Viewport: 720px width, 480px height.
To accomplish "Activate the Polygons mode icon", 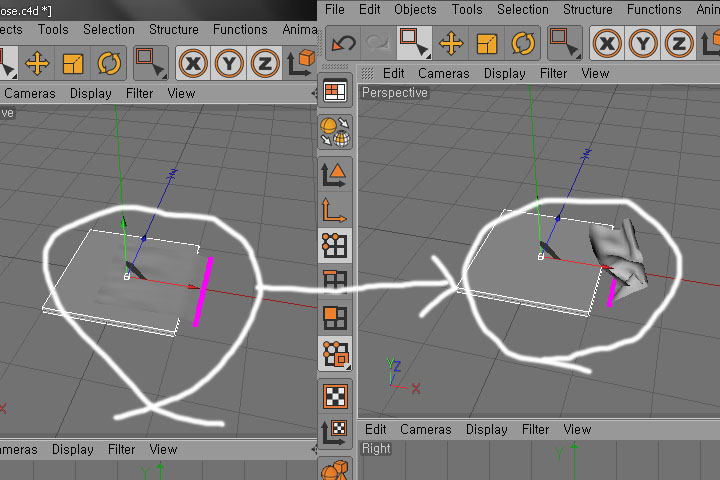I will [x=335, y=317].
